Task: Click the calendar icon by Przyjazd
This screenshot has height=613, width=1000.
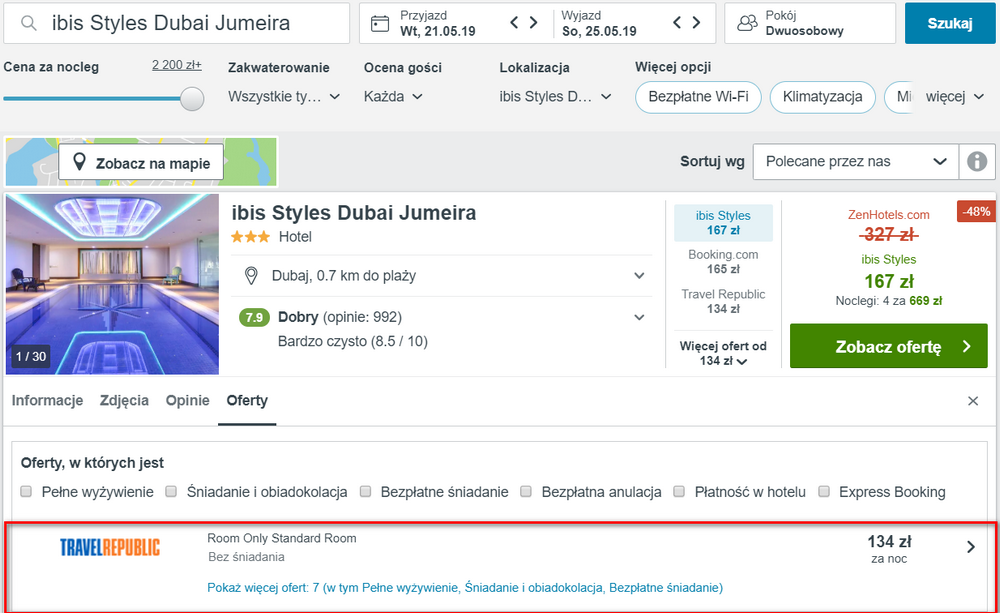Action: pos(380,24)
